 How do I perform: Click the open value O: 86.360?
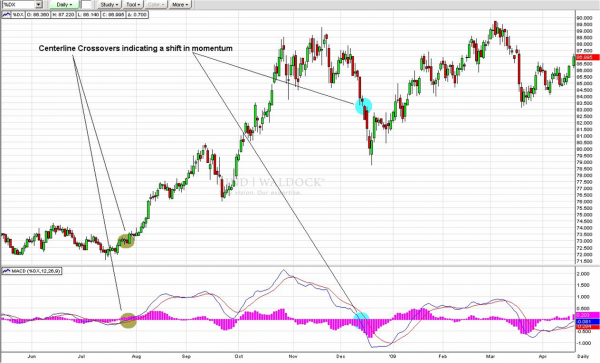(38, 15)
